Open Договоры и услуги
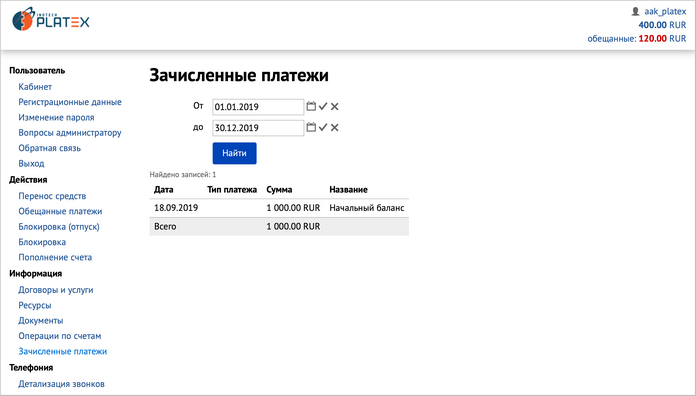Screen dimensions: 696x396 coord(55,290)
